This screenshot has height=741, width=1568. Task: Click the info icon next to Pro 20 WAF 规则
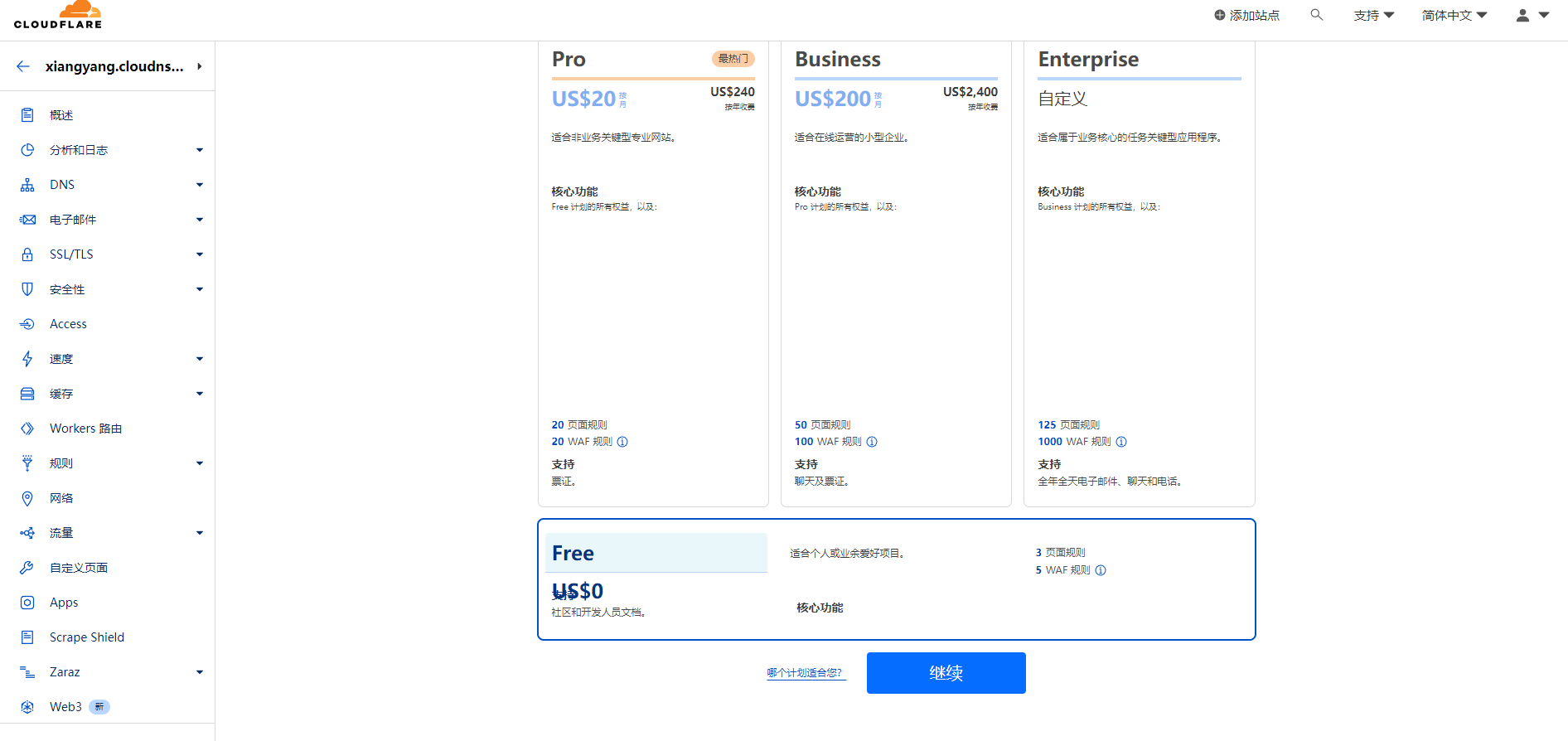pos(622,442)
